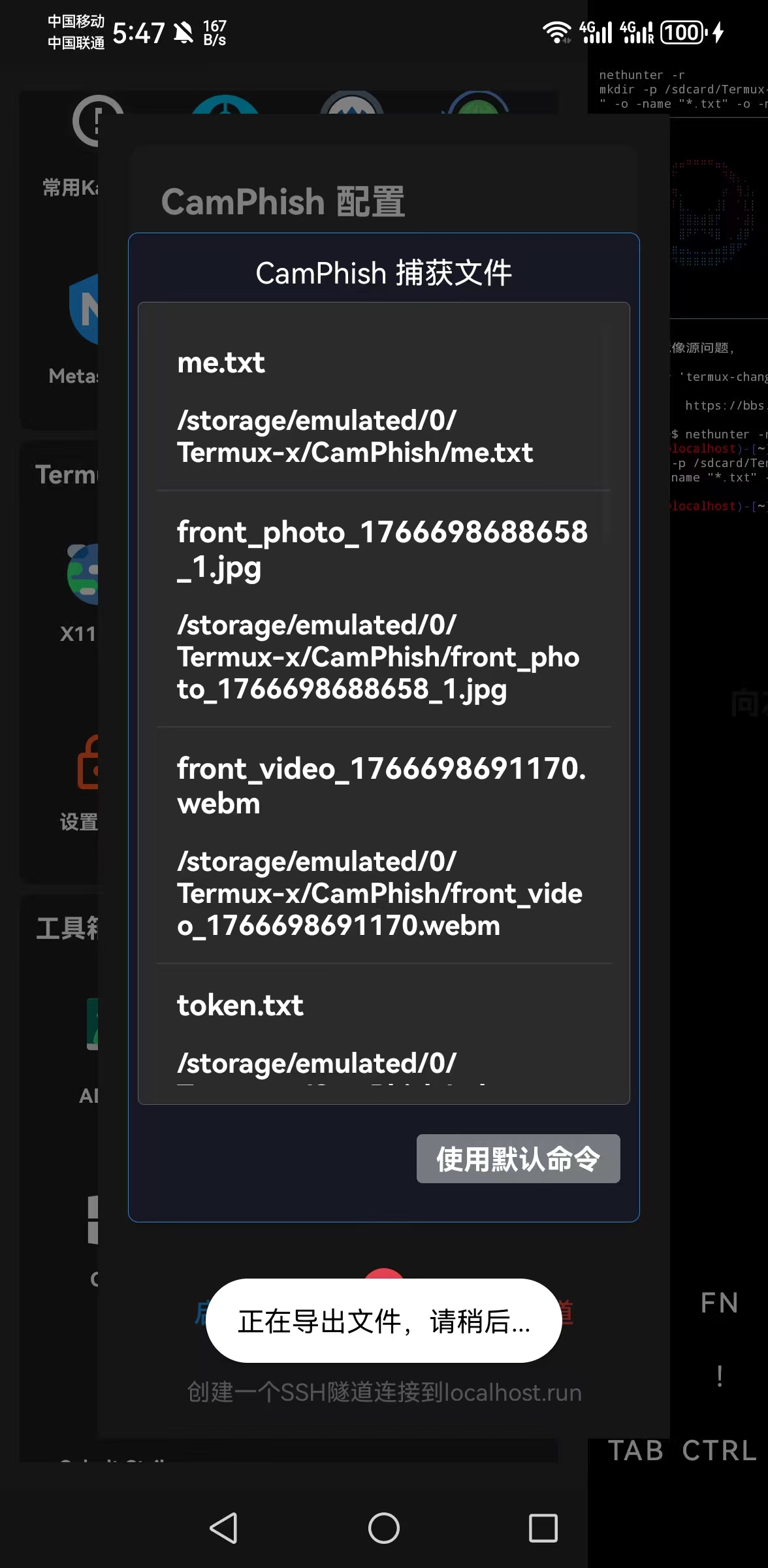Choose the front_video_1766698691170.webm entry
The width and height of the screenshot is (768, 1568).
383,845
